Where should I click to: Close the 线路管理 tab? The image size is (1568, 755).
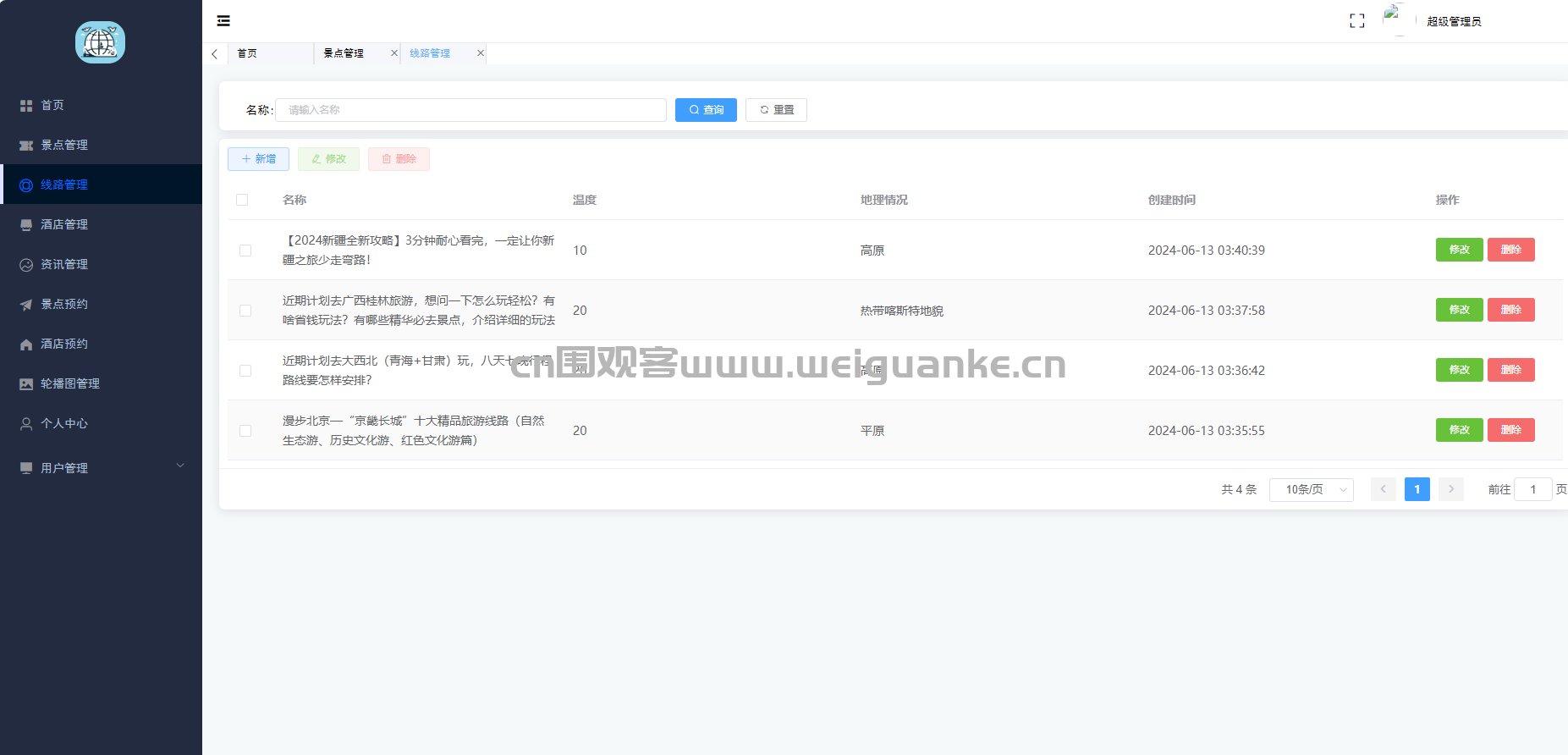click(480, 53)
